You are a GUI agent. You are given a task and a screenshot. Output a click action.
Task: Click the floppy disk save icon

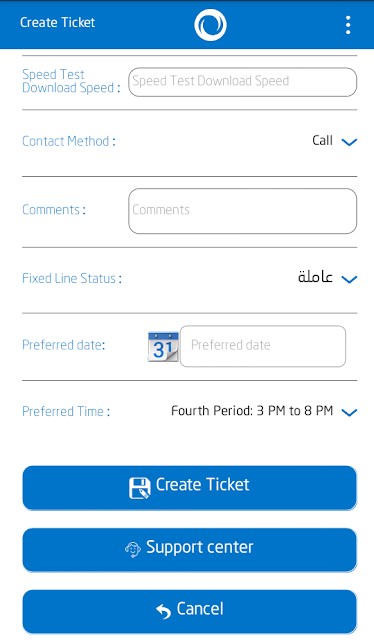click(140, 488)
